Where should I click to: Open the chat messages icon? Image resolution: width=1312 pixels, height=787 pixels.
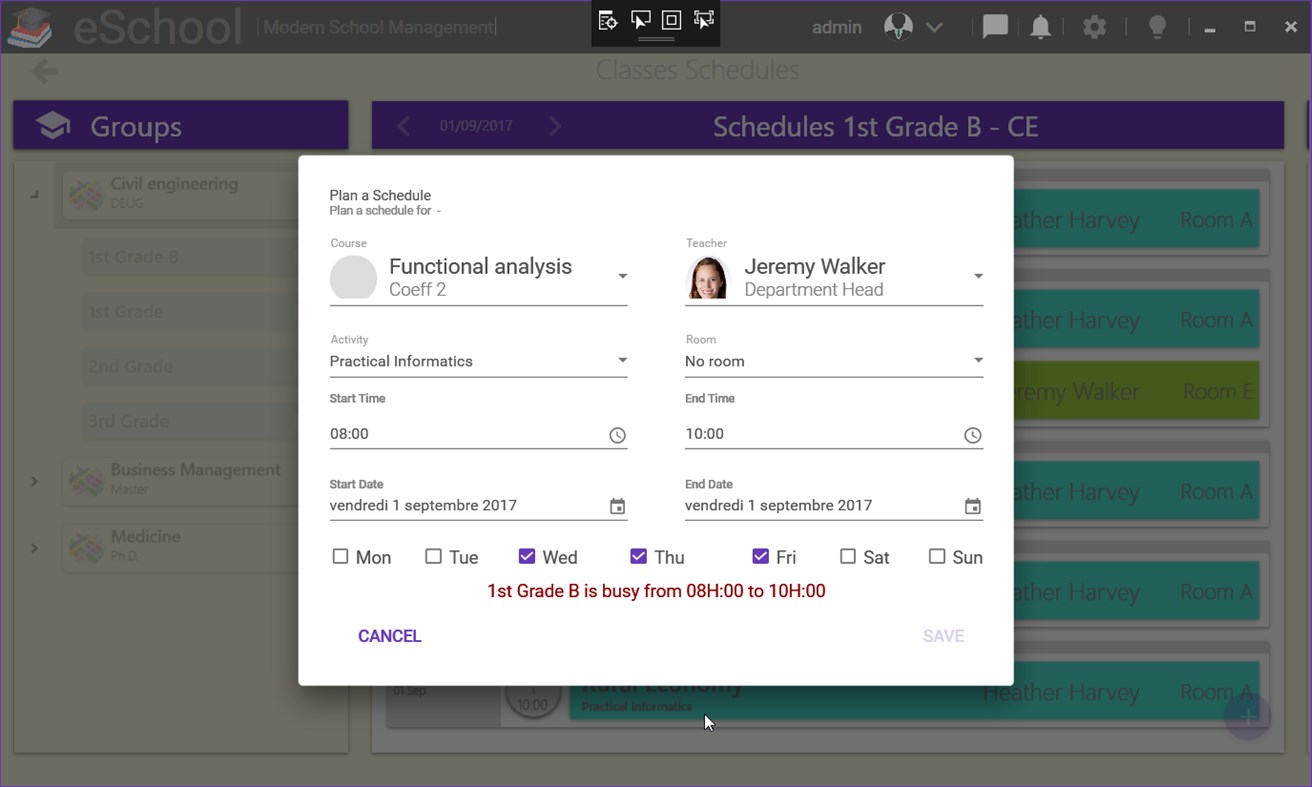994,27
